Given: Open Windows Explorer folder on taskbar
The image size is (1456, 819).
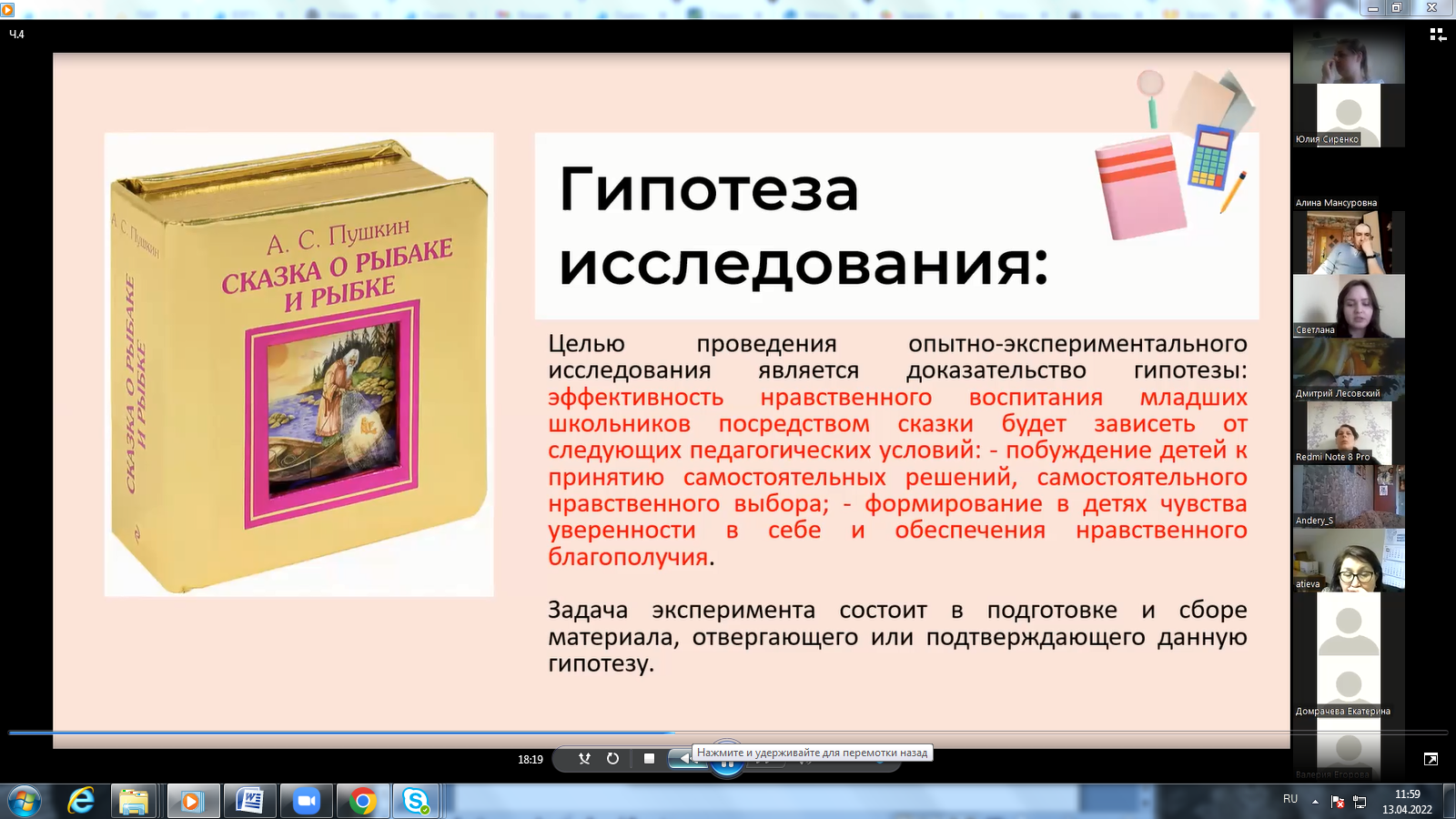Looking at the screenshot, I should coord(134,802).
